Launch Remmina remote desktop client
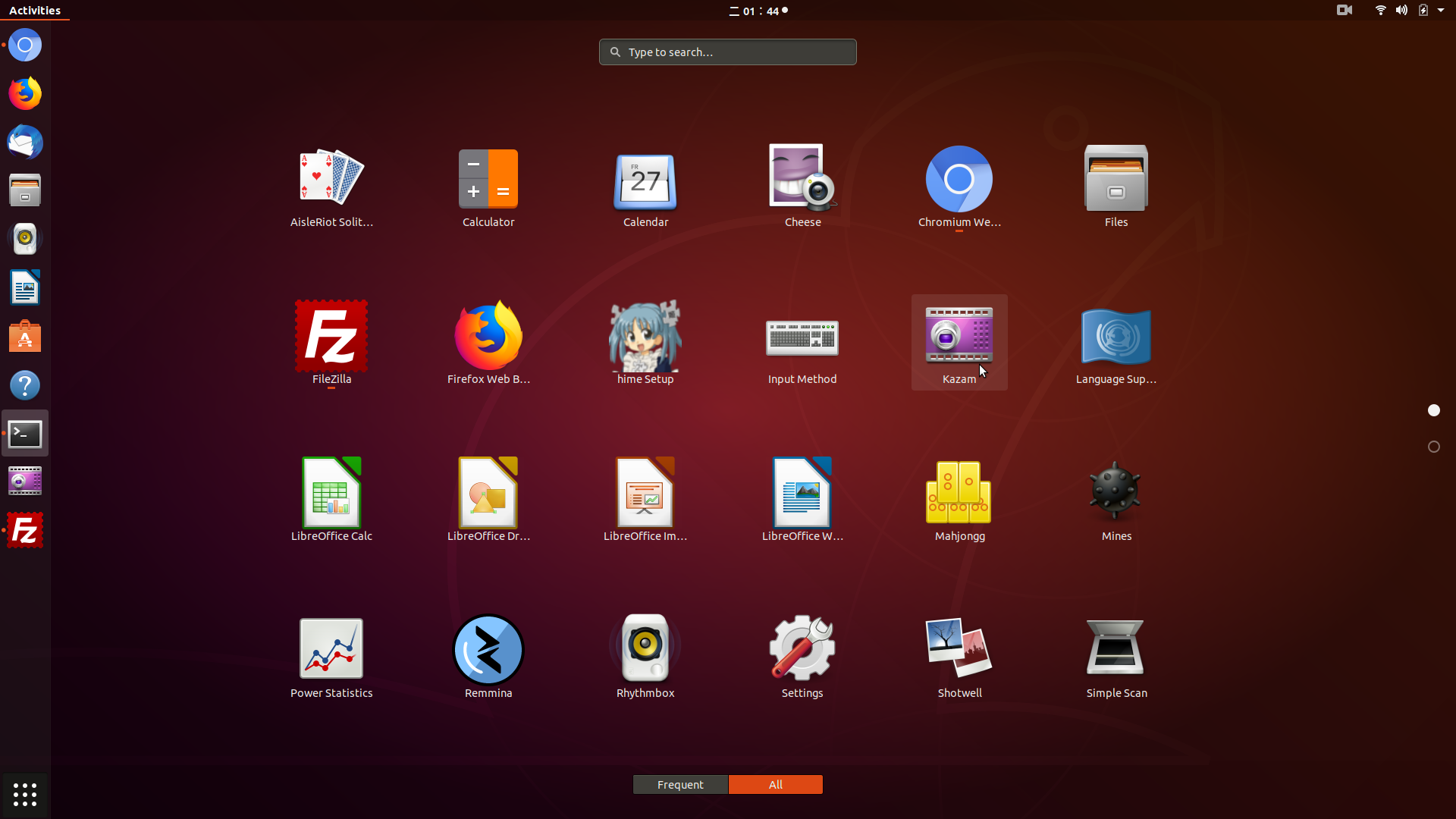Image resolution: width=1456 pixels, height=819 pixels. (x=488, y=657)
